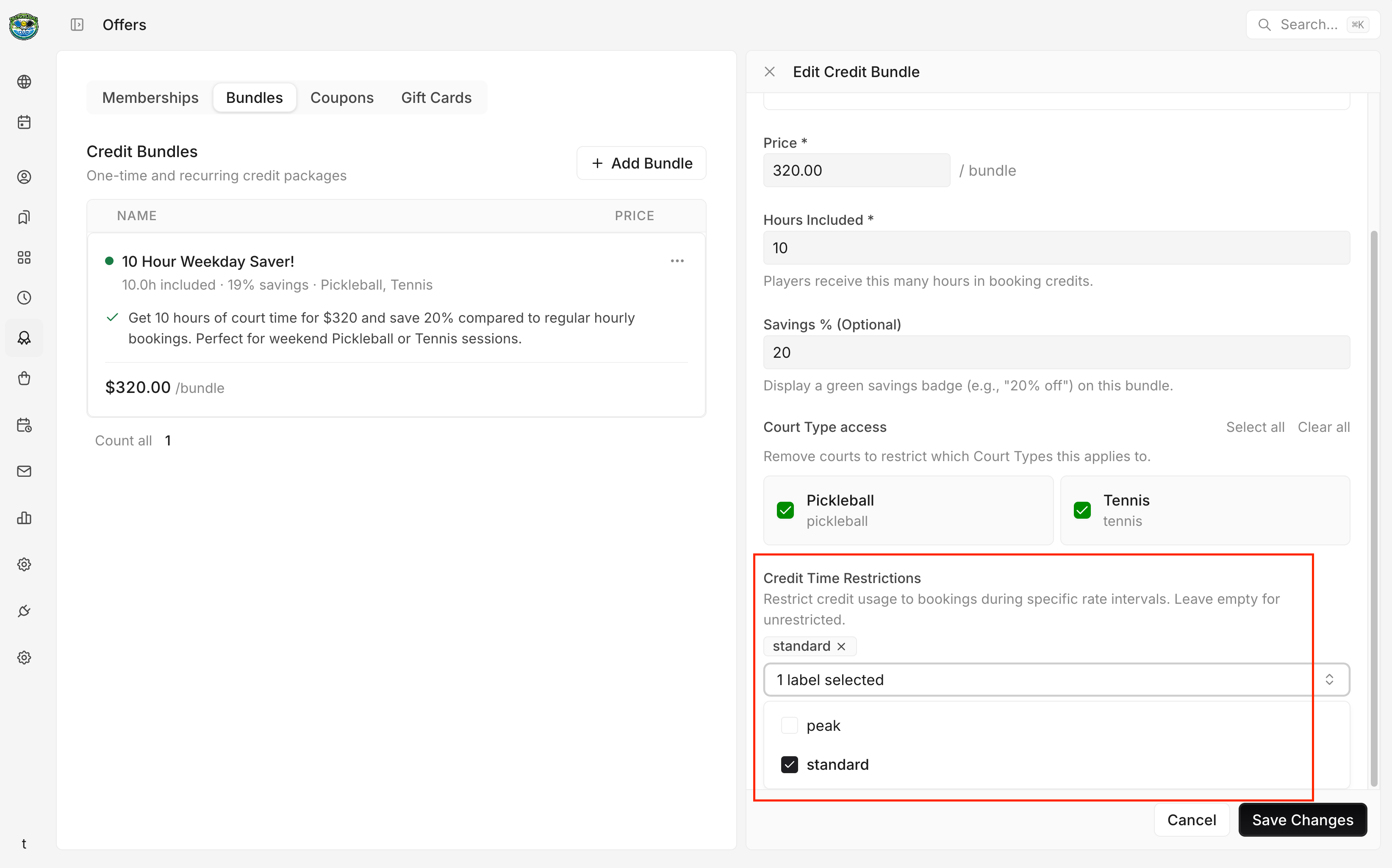Expand the '1 label selected' dropdown
The width and height of the screenshot is (1392, 868).
(1056, 680)
